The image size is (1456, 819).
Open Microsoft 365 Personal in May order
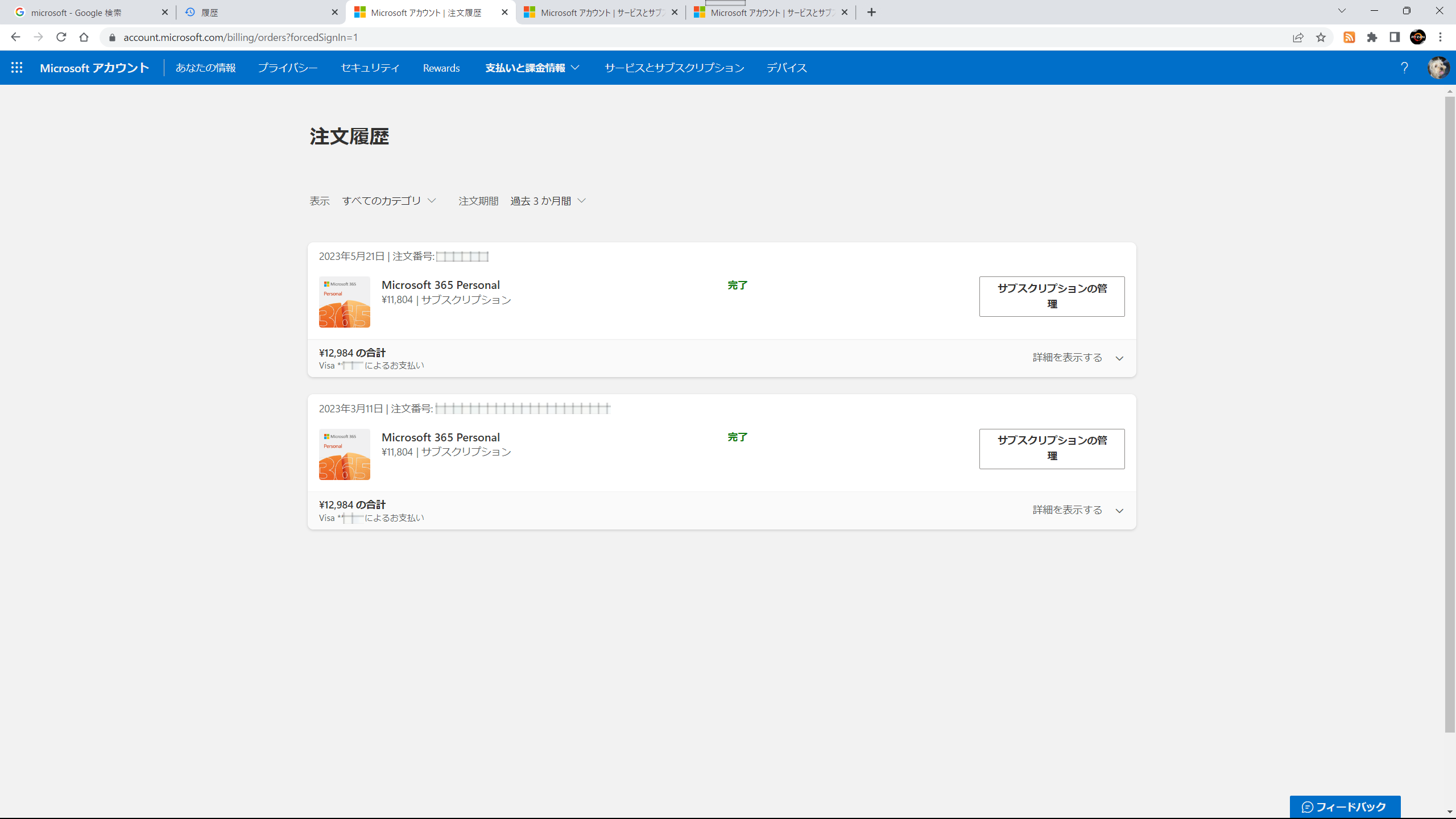(441, 285)
